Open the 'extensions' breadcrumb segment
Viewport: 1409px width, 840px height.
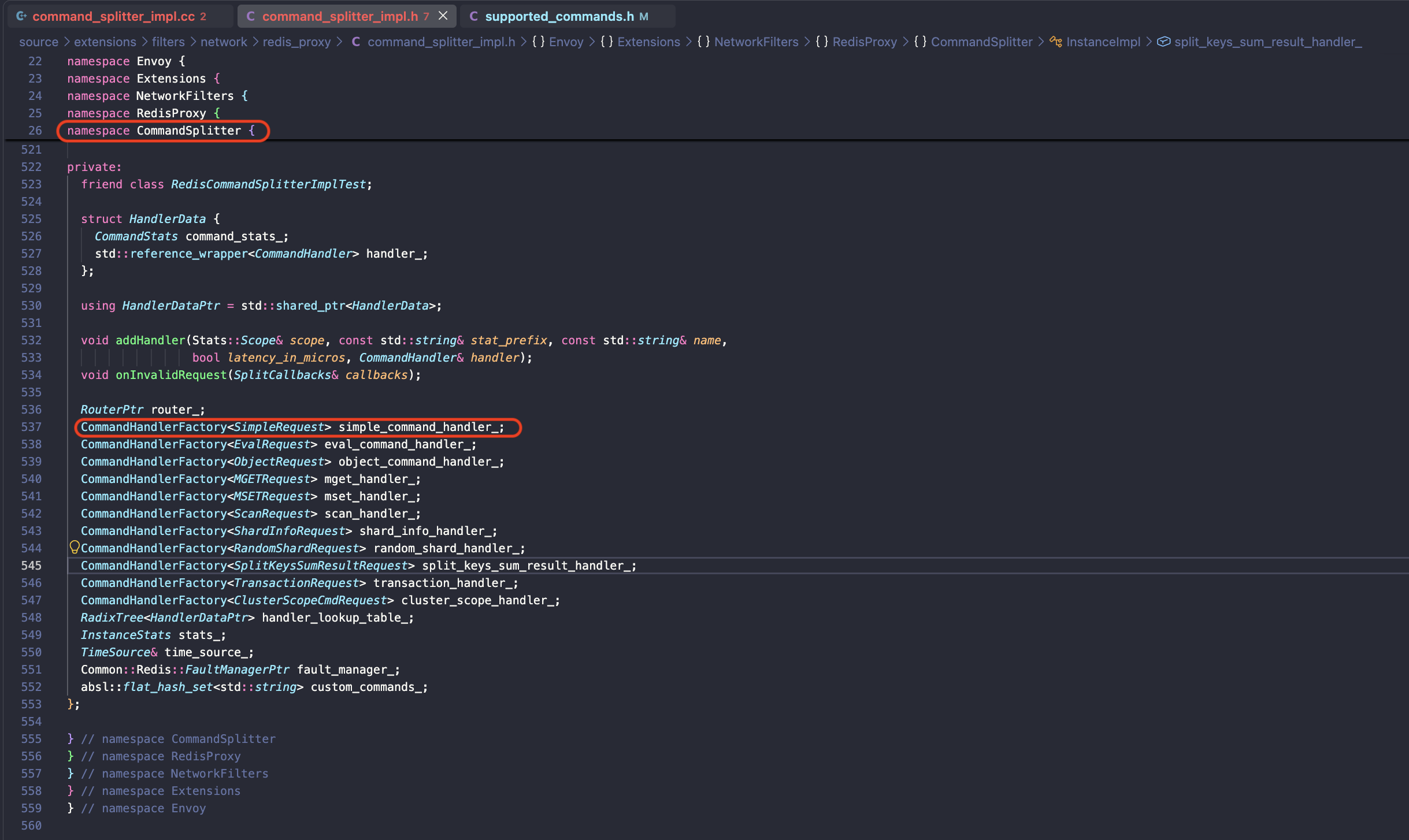(105, 42)
